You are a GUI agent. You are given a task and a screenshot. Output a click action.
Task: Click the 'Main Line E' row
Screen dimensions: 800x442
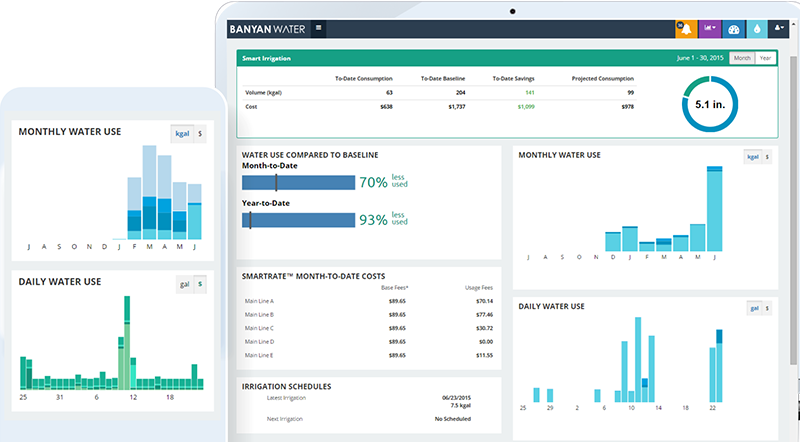click(368, 355)
